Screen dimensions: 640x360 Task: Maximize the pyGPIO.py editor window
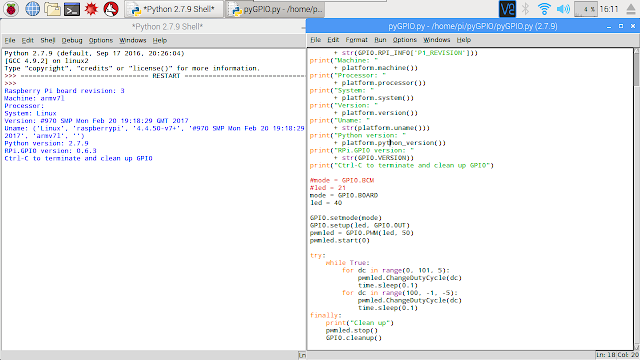coord(621,26)
